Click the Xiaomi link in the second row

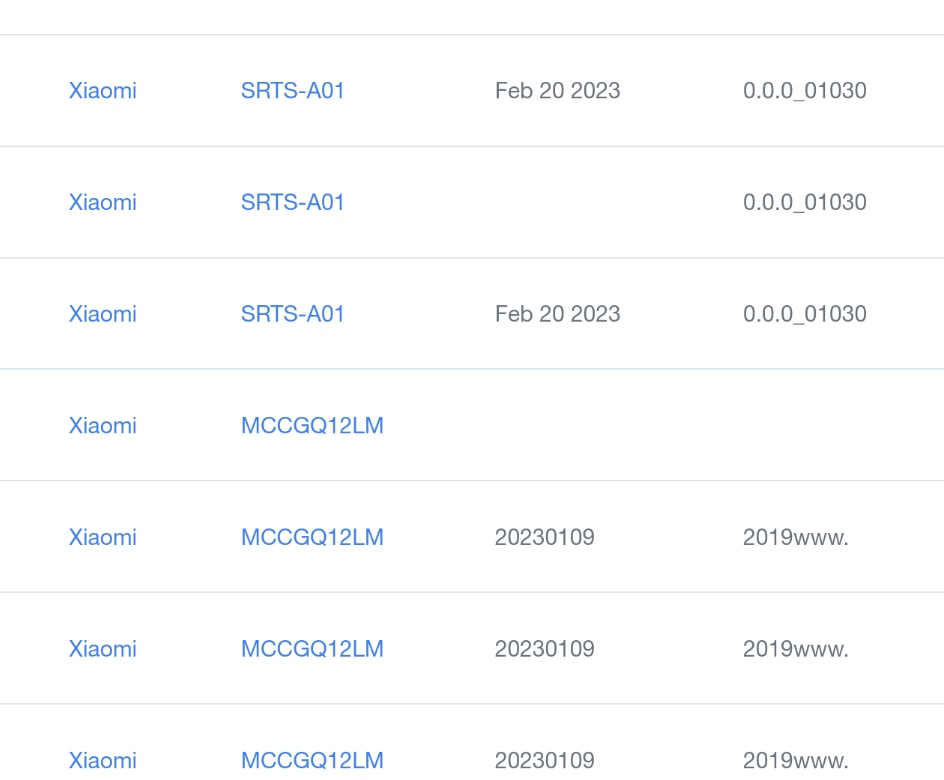click(x=101, y=202)
